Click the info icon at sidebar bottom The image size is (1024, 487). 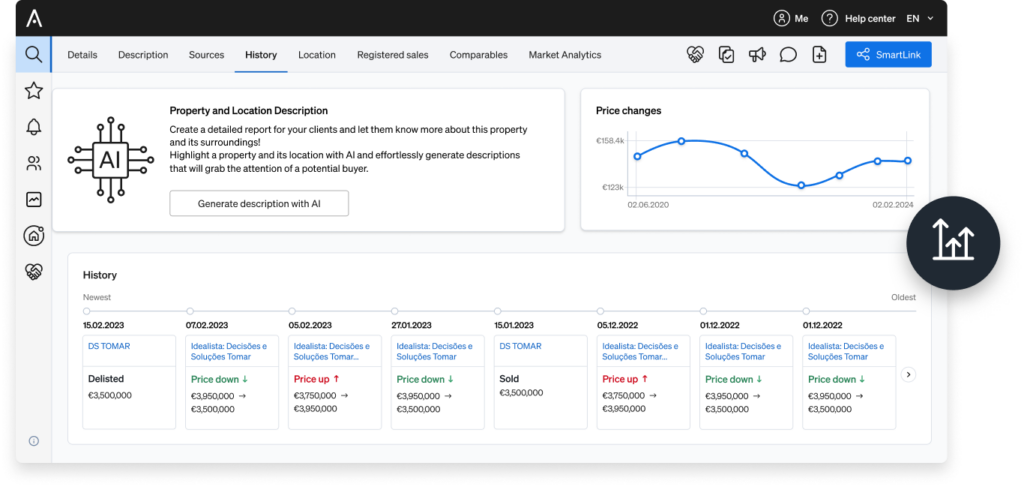click(x=34, y=441)
